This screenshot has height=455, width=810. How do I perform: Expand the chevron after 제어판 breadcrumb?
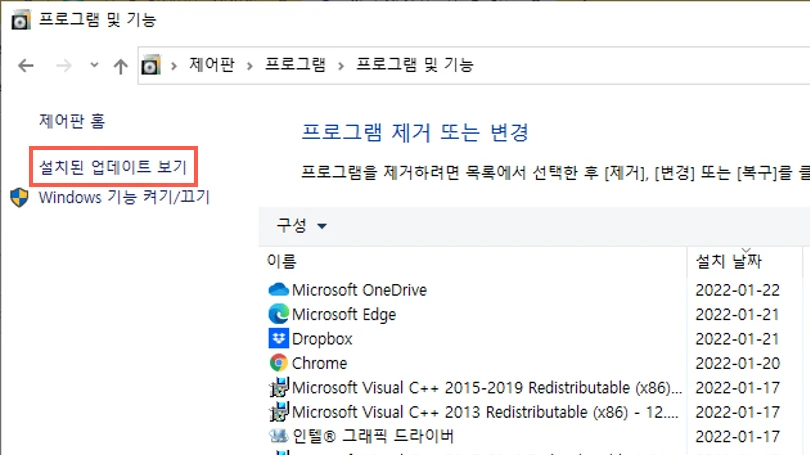(250, 66)
